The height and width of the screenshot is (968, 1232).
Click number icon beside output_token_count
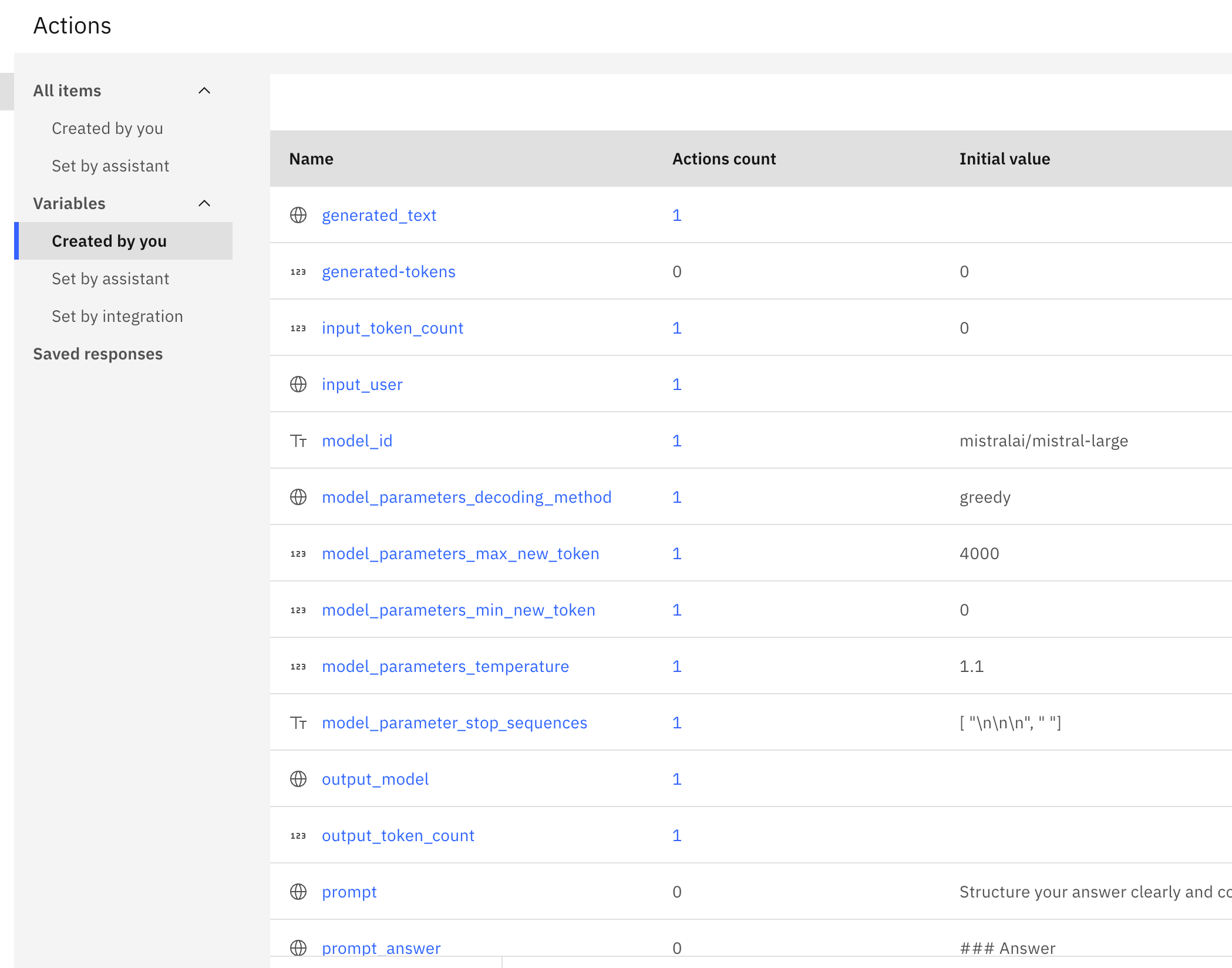coord(298,836)
